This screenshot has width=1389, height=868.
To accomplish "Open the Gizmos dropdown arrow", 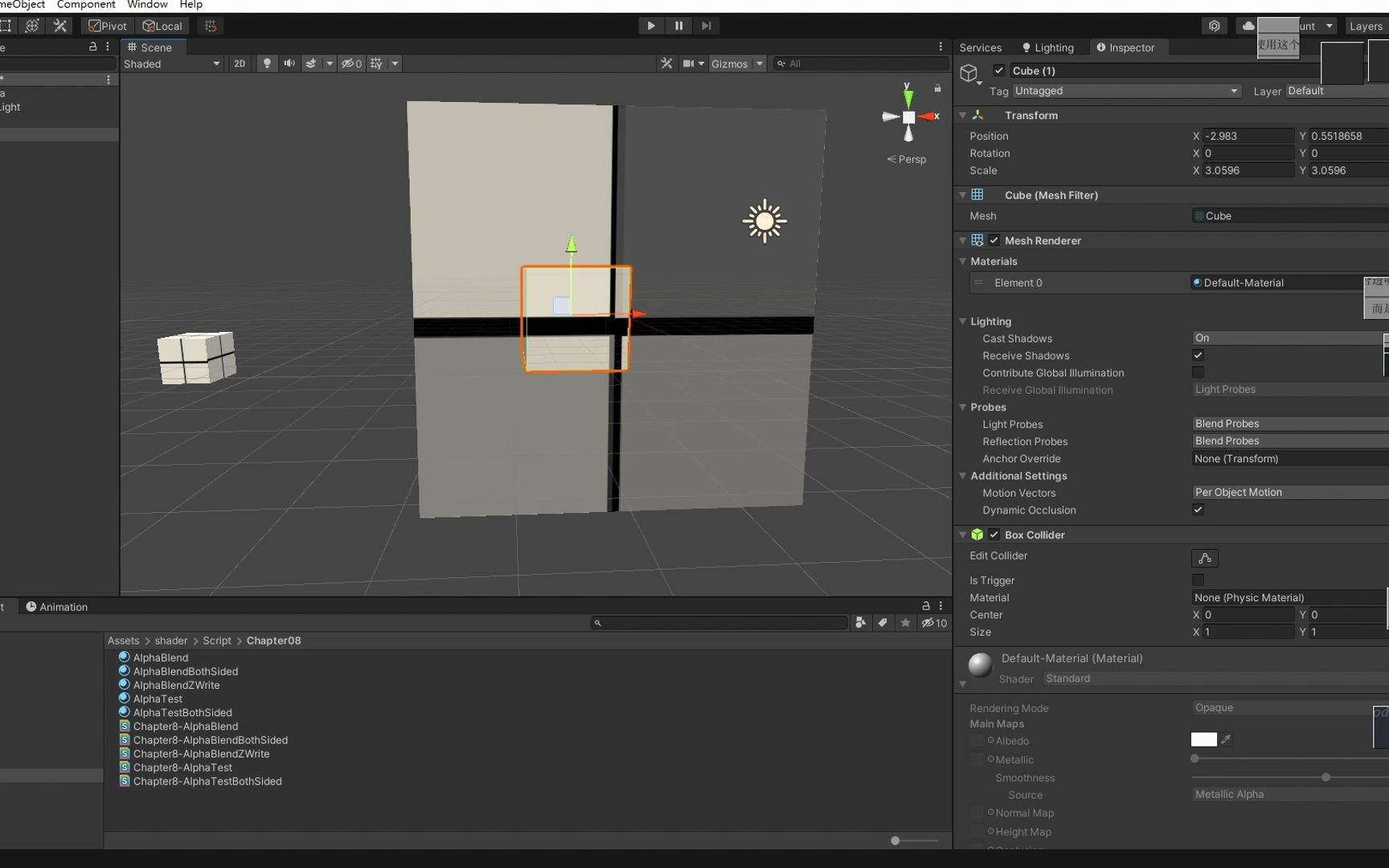I will pyautogui.click(x=760, y=63).
